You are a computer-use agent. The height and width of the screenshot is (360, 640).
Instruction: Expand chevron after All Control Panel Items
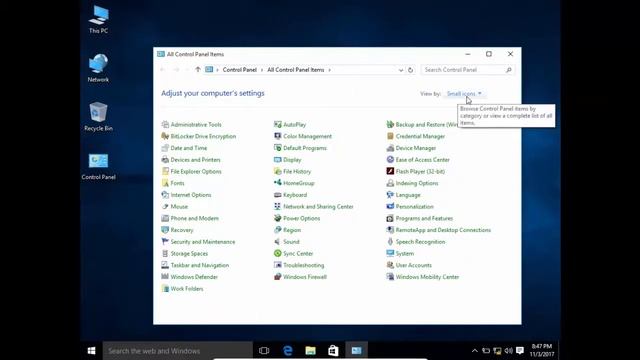pyautogui.click(x=330, y=70)
